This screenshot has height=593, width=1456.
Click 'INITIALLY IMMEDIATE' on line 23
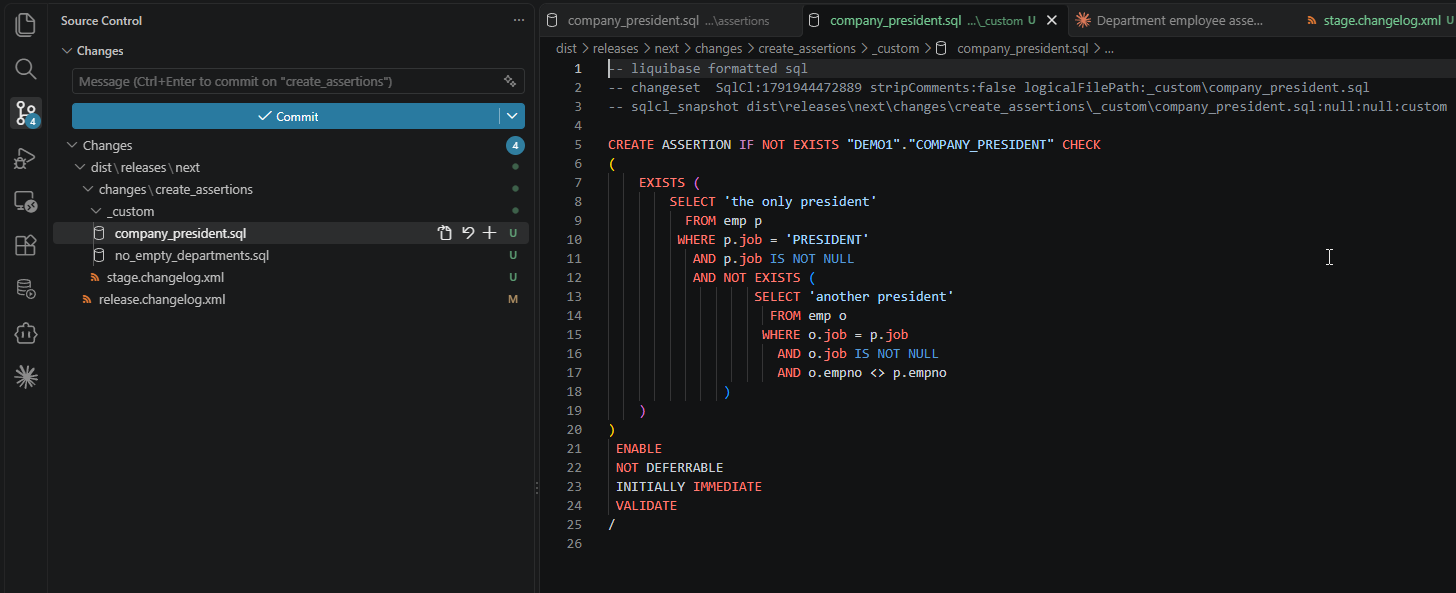[x=689, y=487]
